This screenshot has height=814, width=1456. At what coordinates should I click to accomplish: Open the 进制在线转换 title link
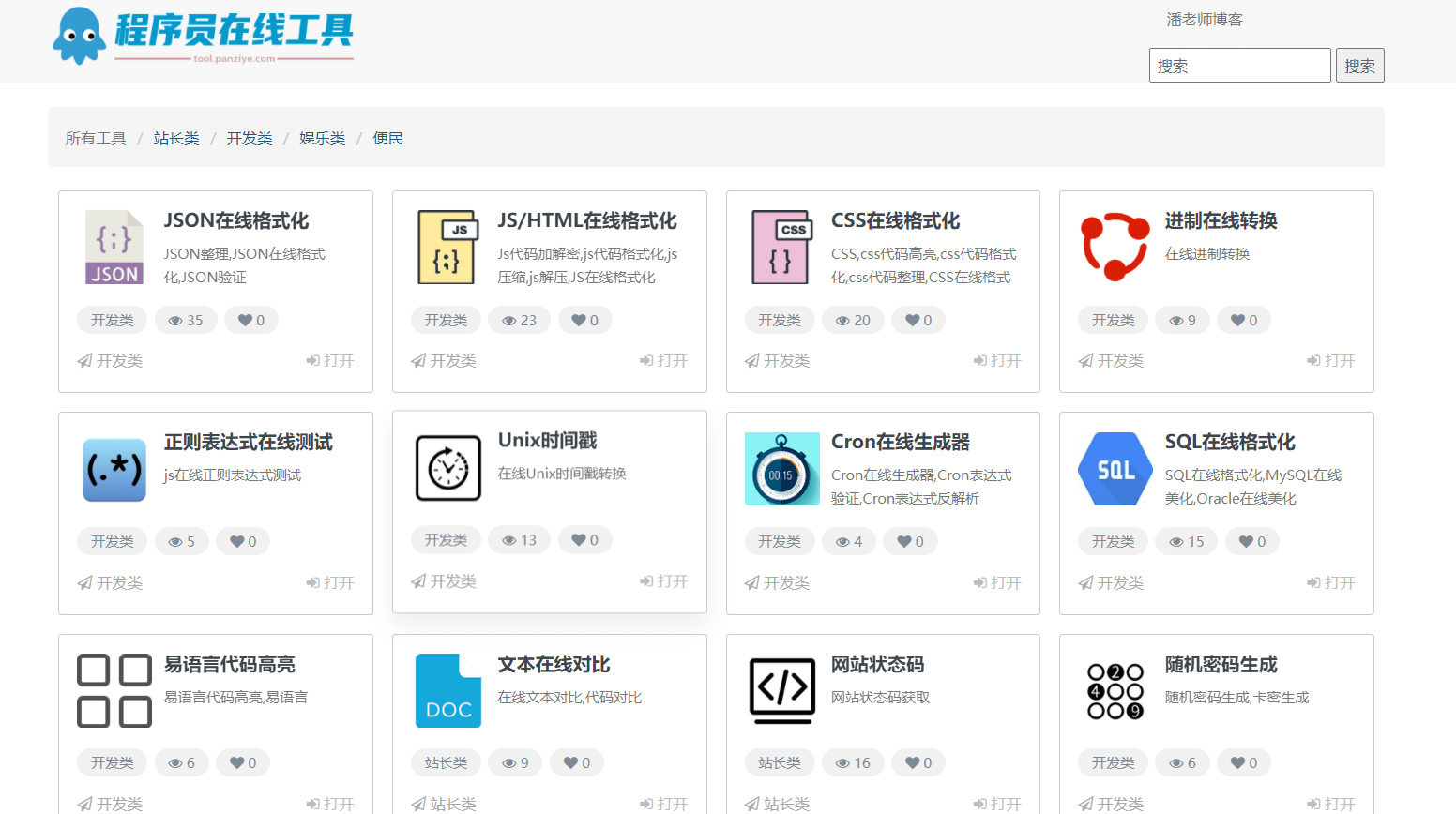[1221, 220]
